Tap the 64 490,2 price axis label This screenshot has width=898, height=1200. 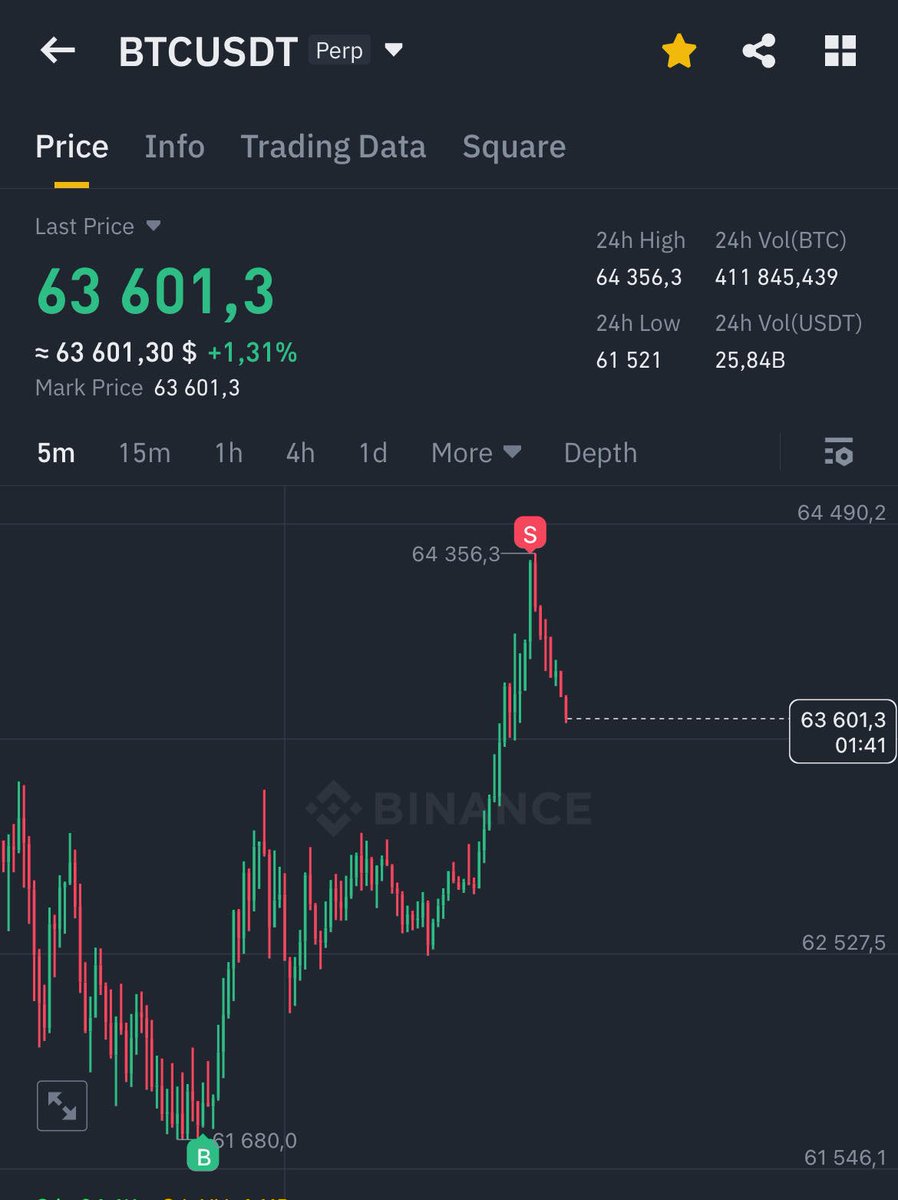[x=842, y=513]
